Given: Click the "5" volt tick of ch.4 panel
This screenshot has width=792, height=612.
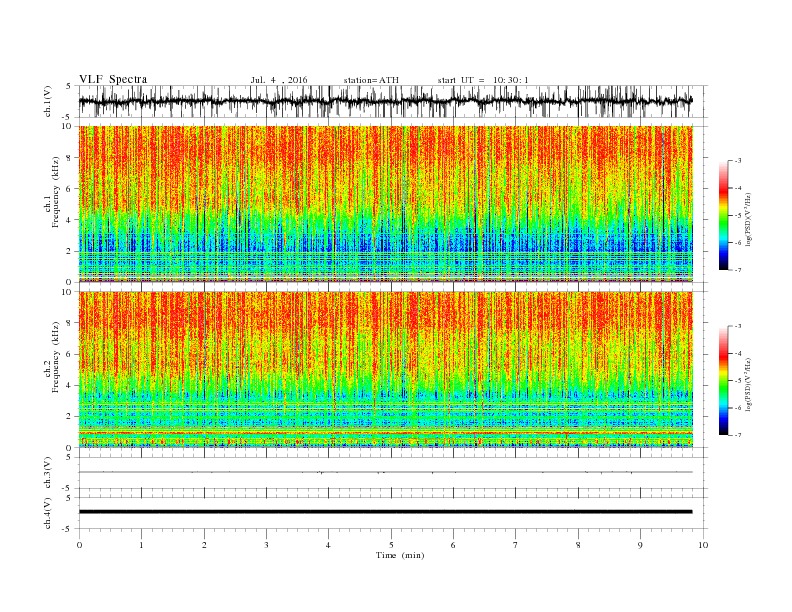Looking at the screenshot, I should 68,497.
